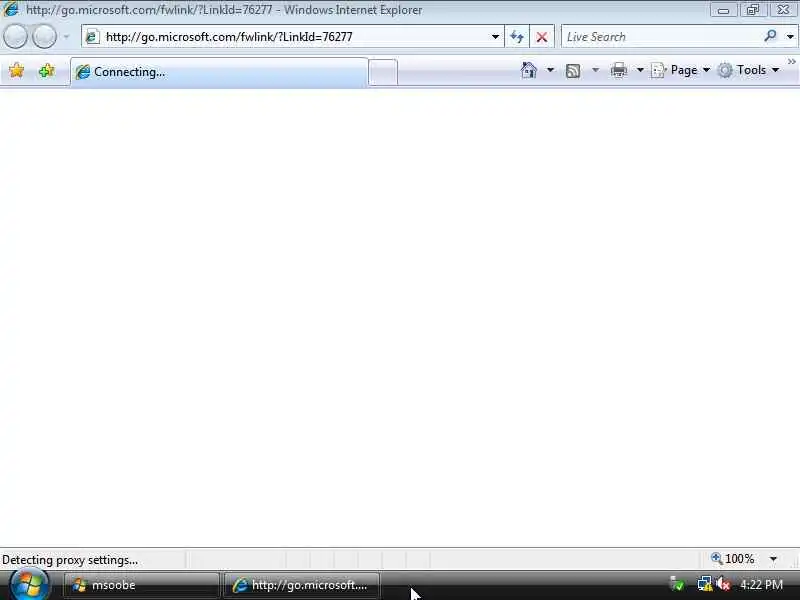
Task: Select the Connecting... tab
Action: point(219,72)
